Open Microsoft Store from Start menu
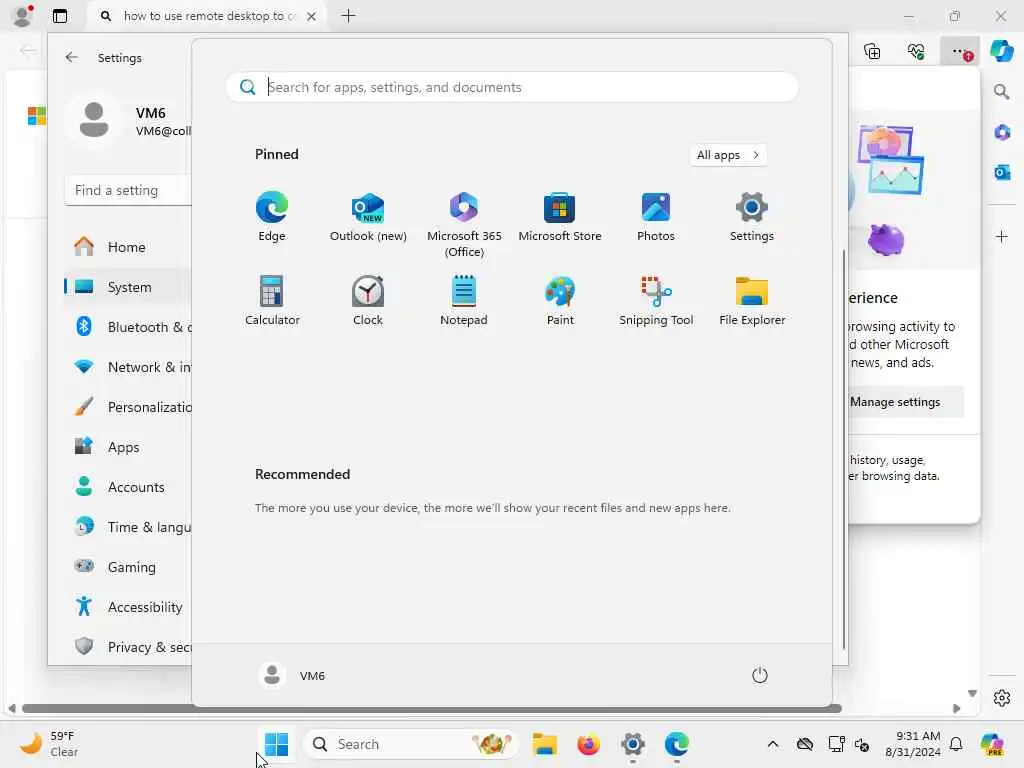The width and height of the screenshot is (1024, 768). tap(560, 217)
